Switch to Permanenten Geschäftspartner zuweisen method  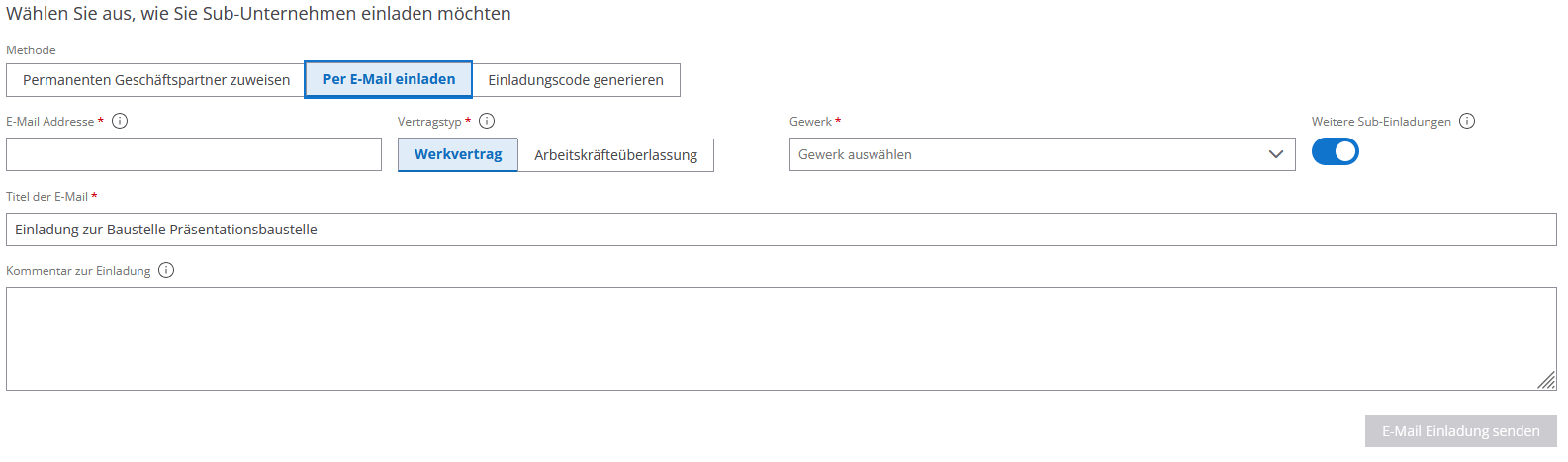click(x=156, y=80)
